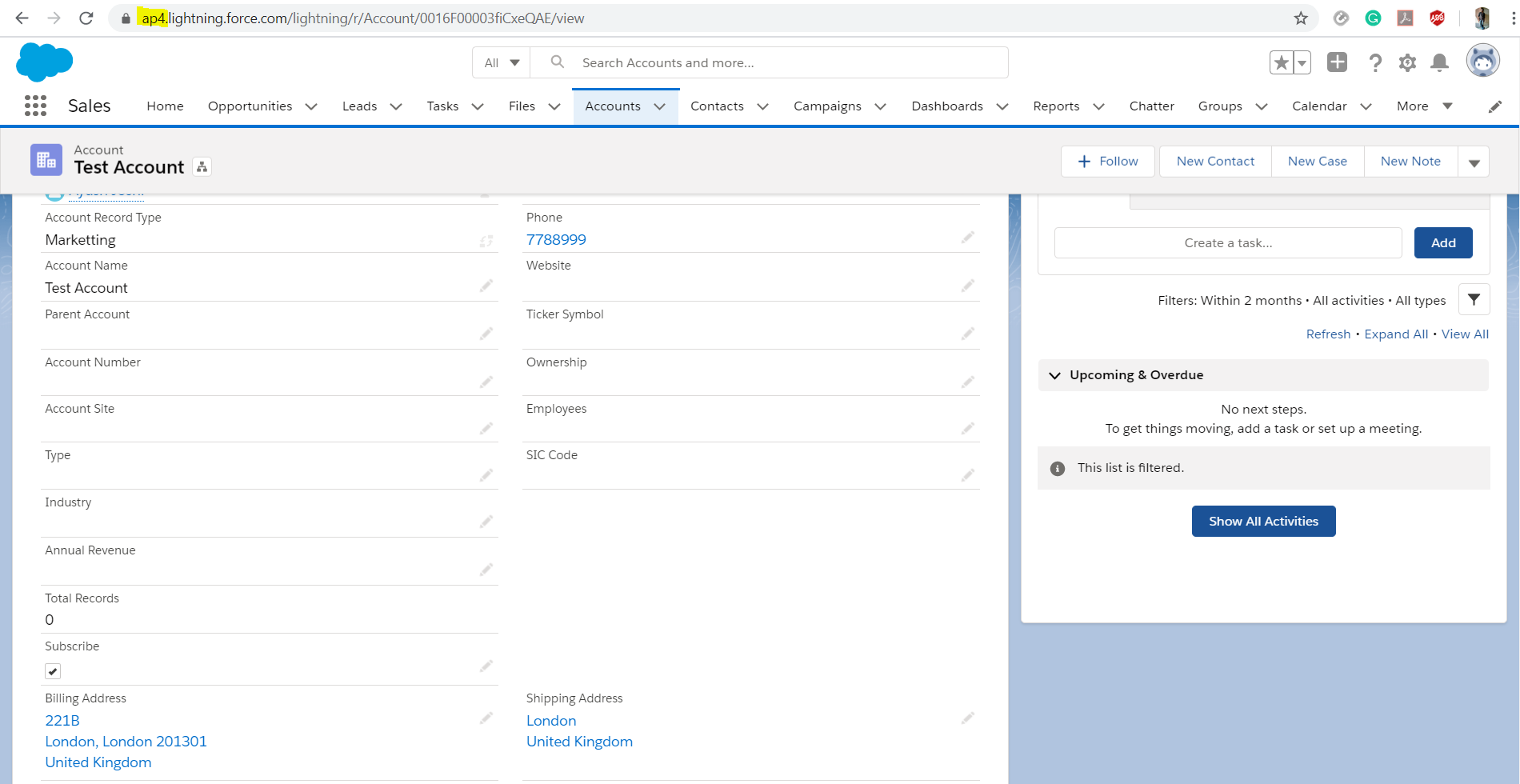Click the Add task button
This screenshot has width=1520, height=784.
click(x=1443, y=243)
